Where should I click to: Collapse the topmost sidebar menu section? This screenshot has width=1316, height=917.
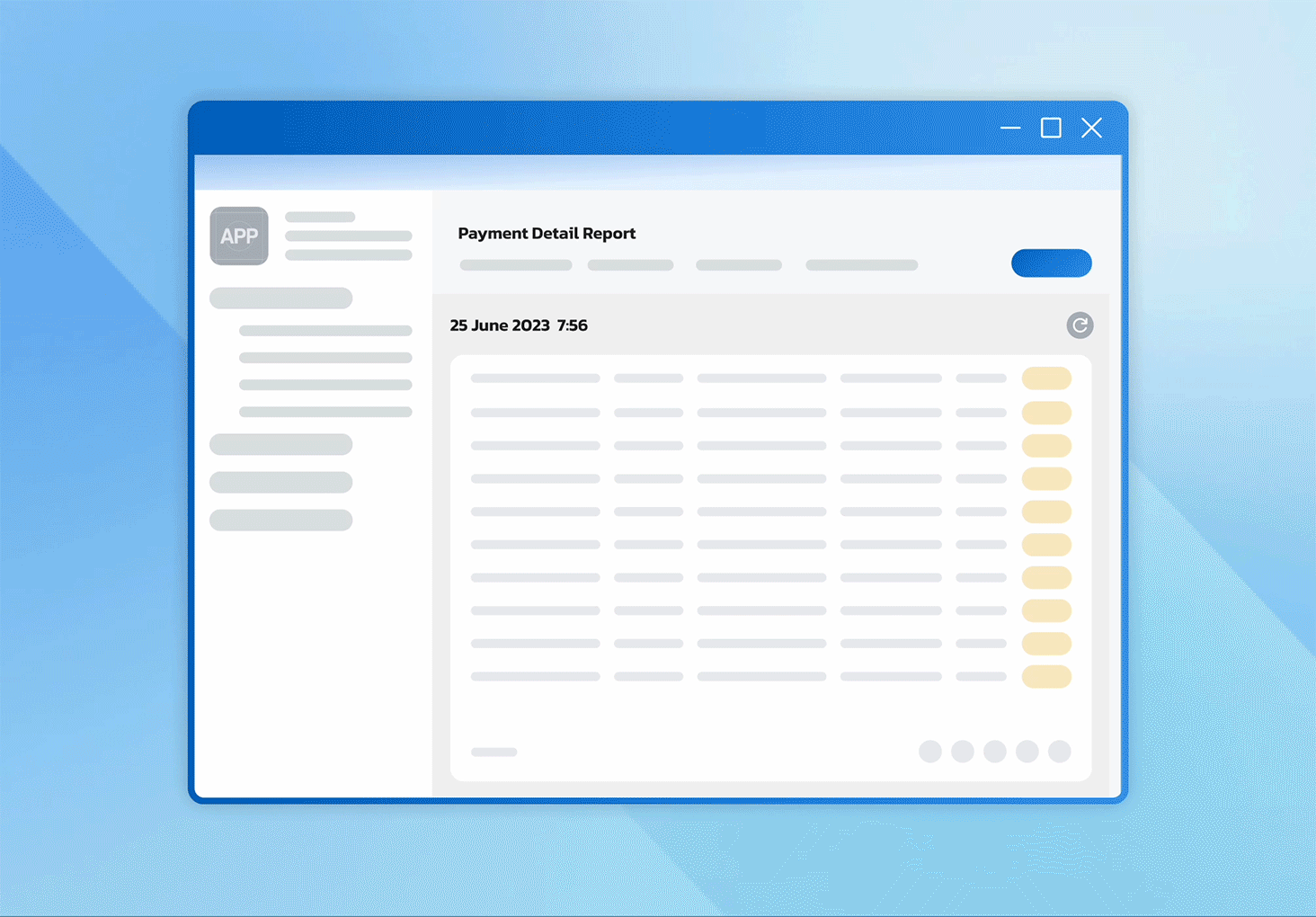[280, 298]
